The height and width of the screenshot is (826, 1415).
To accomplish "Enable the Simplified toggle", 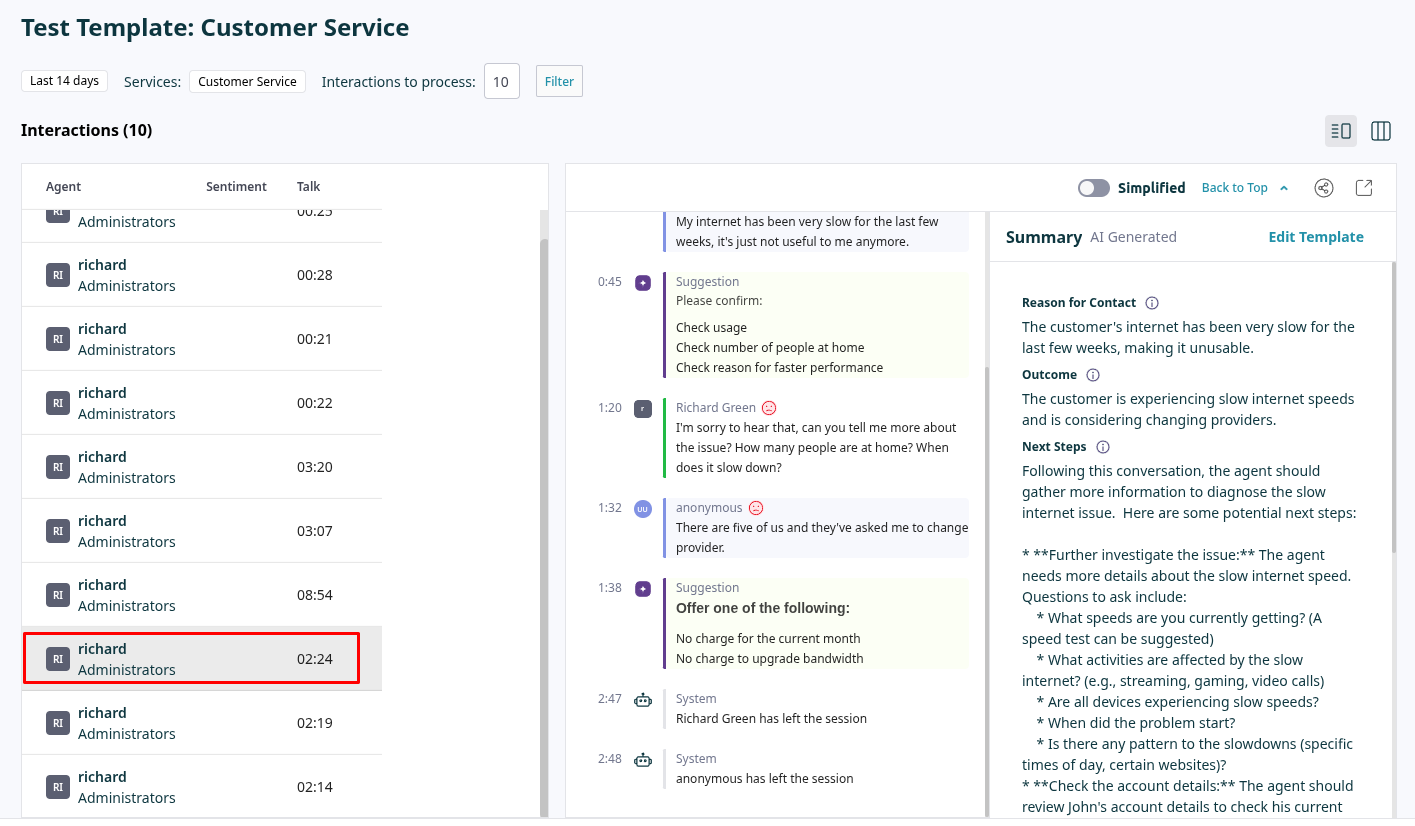I will click(1094, 188).
